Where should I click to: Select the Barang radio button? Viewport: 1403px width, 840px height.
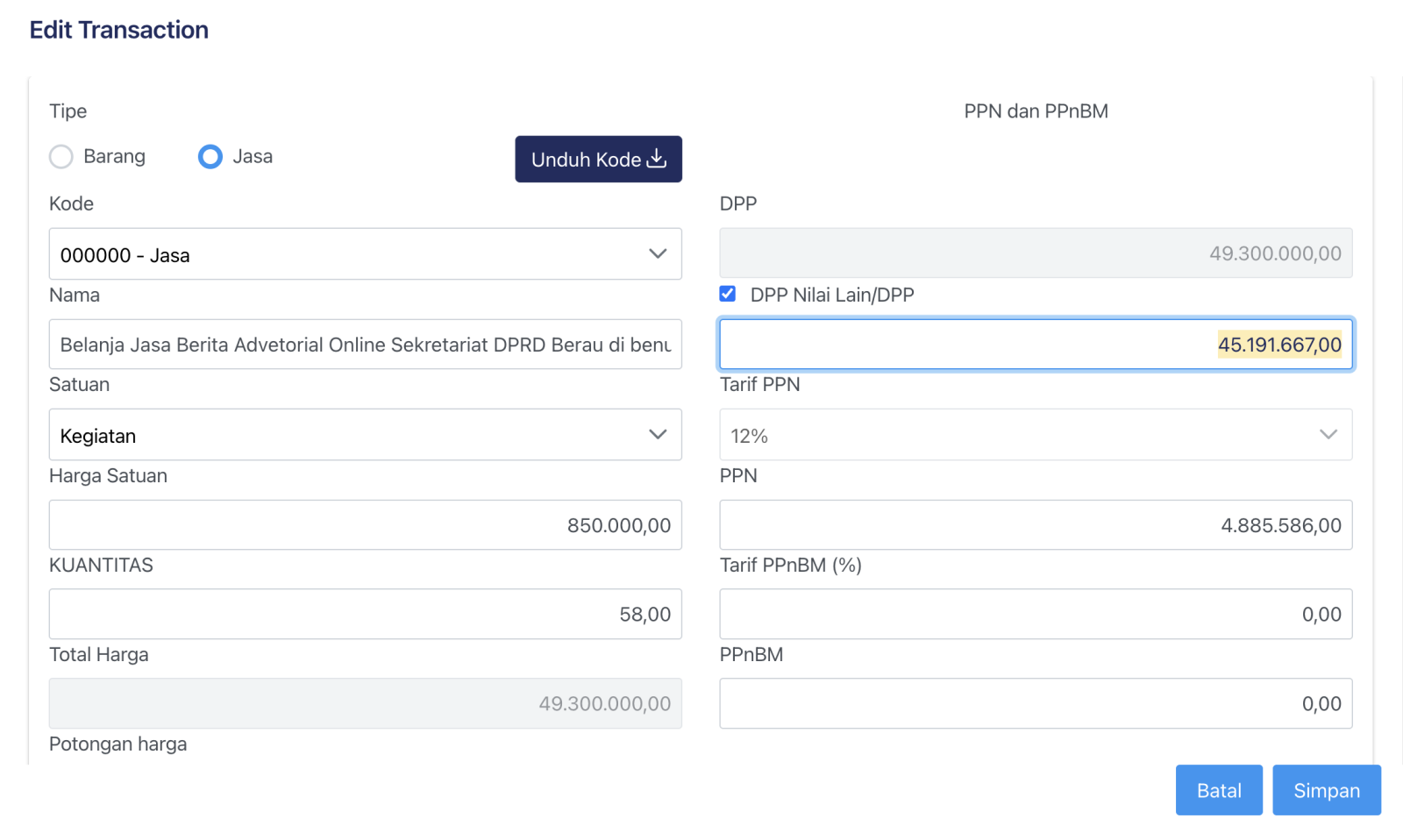(x=61, y=157)
